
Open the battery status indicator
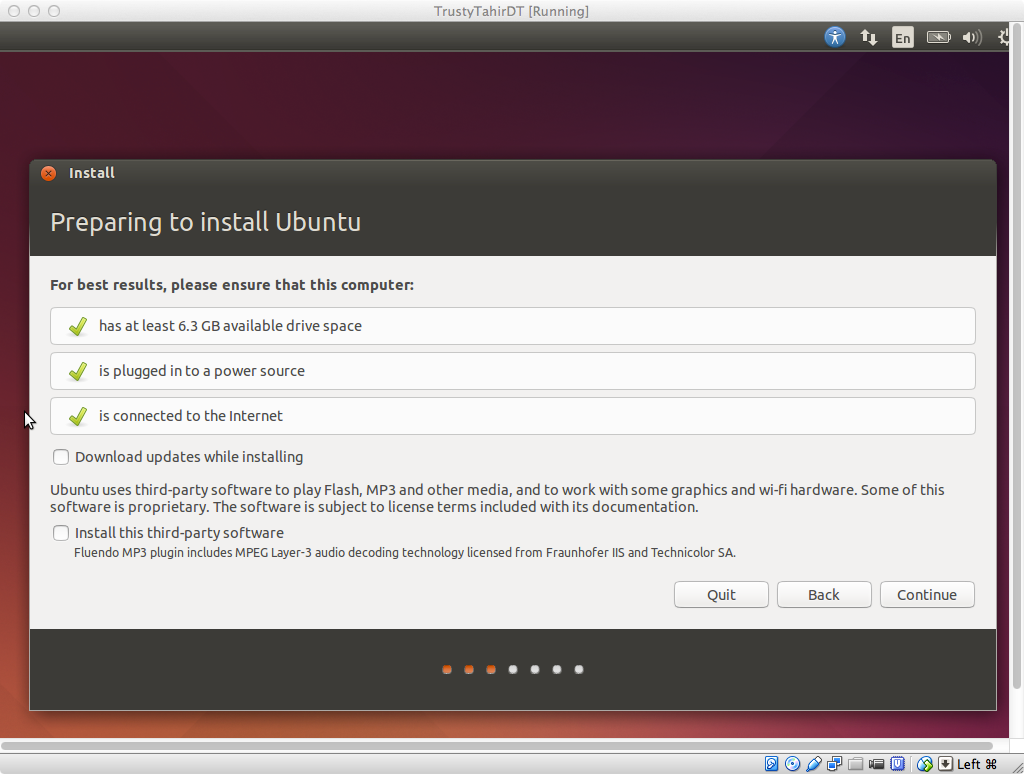point(938,37)
